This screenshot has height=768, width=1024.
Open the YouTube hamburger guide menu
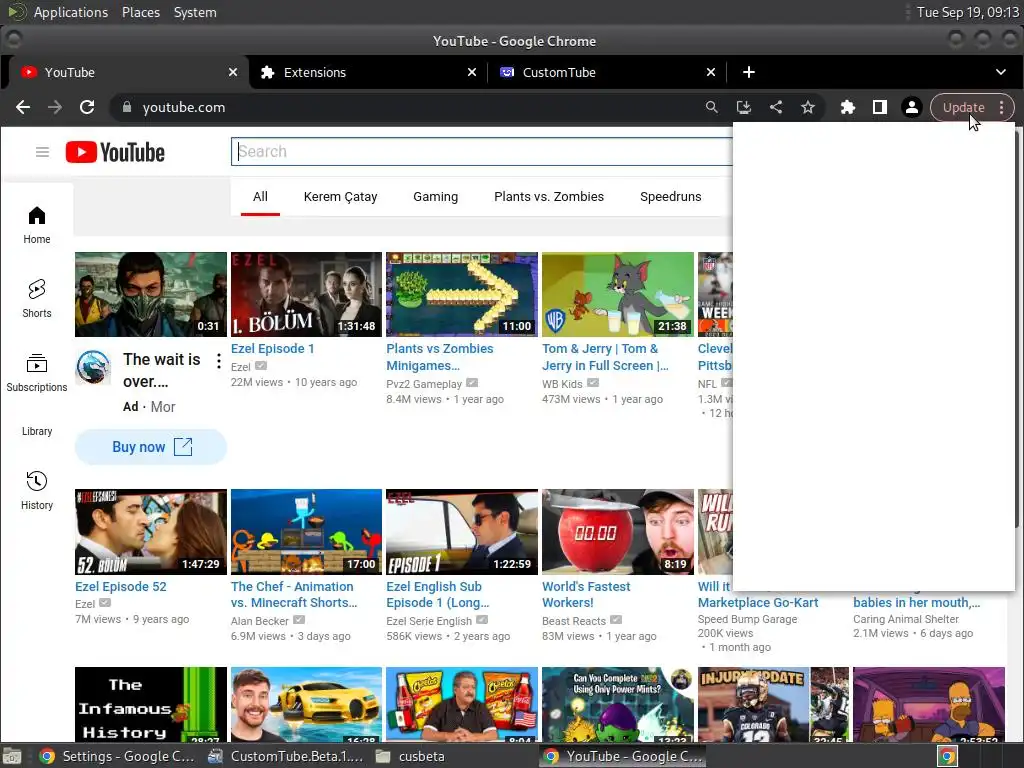point(42,152)
